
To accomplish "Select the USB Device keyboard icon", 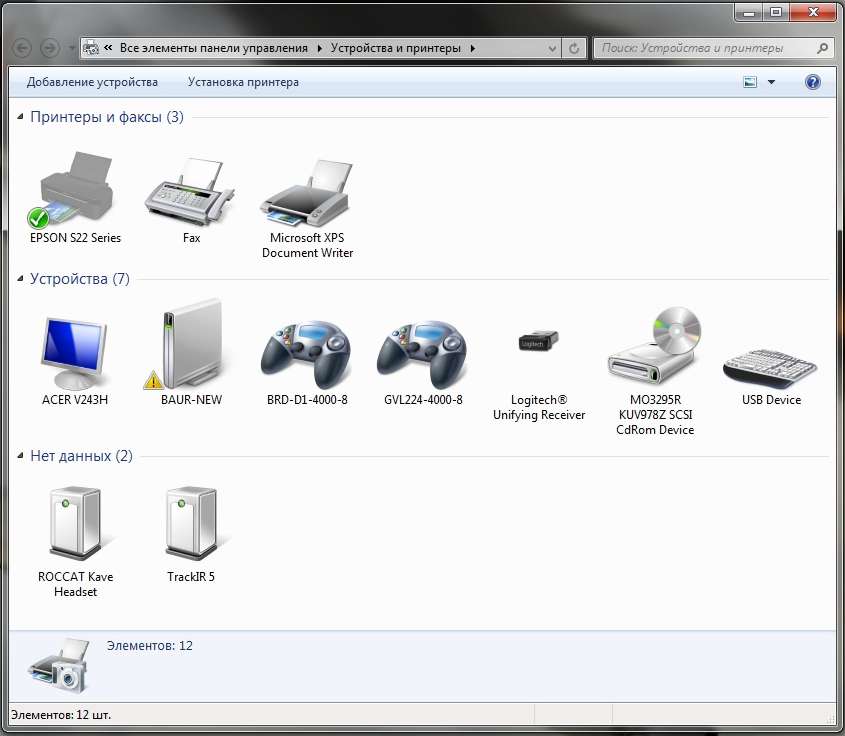I will [770, 368].
